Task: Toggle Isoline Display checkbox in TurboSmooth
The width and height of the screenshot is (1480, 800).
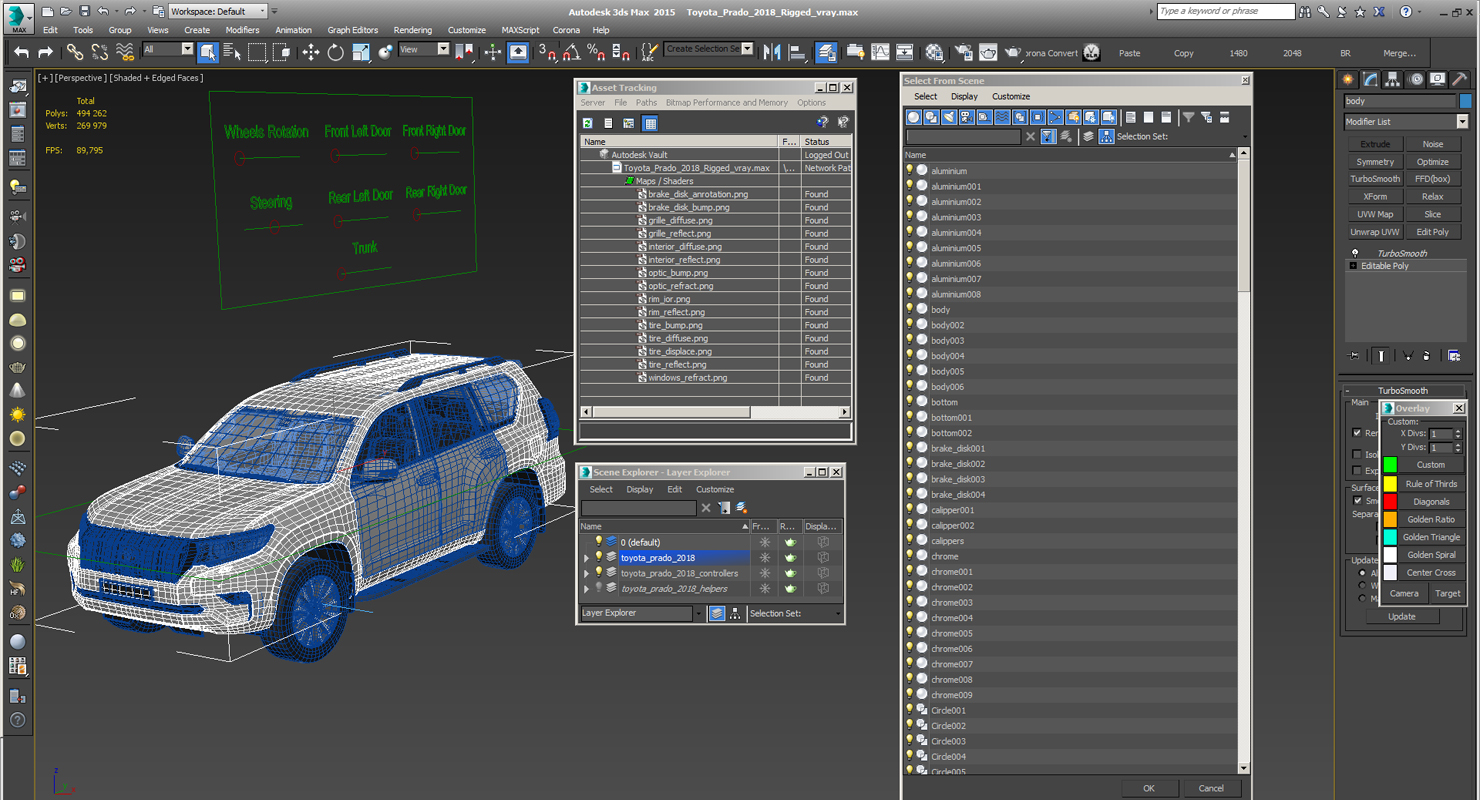Action: click(x=1356, y=454)
